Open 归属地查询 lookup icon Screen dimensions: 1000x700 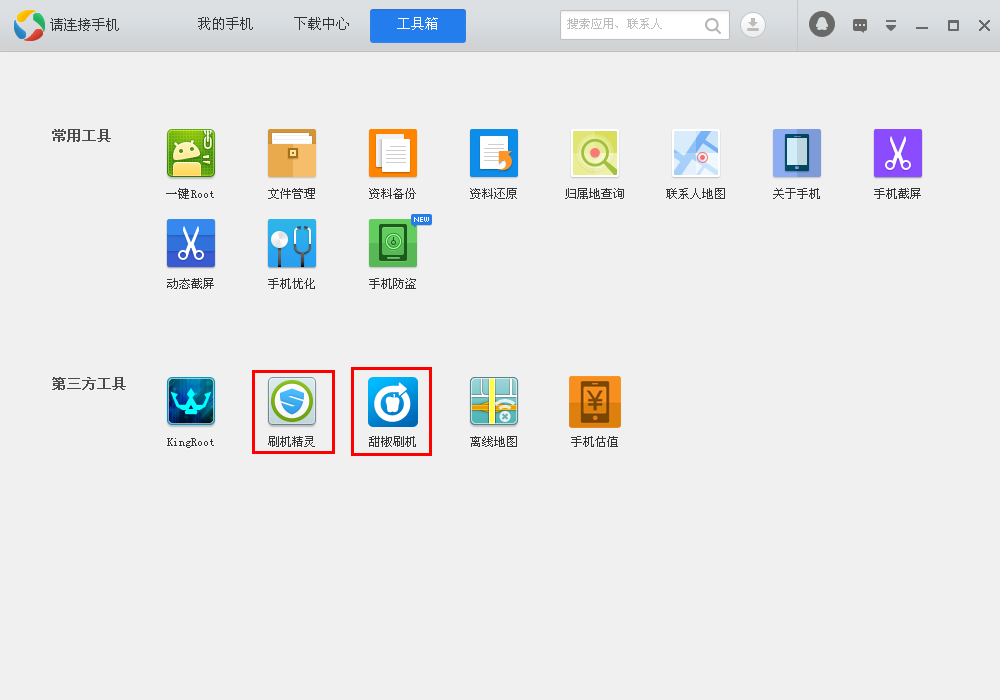pyautogui.click(x=594, y=153)
